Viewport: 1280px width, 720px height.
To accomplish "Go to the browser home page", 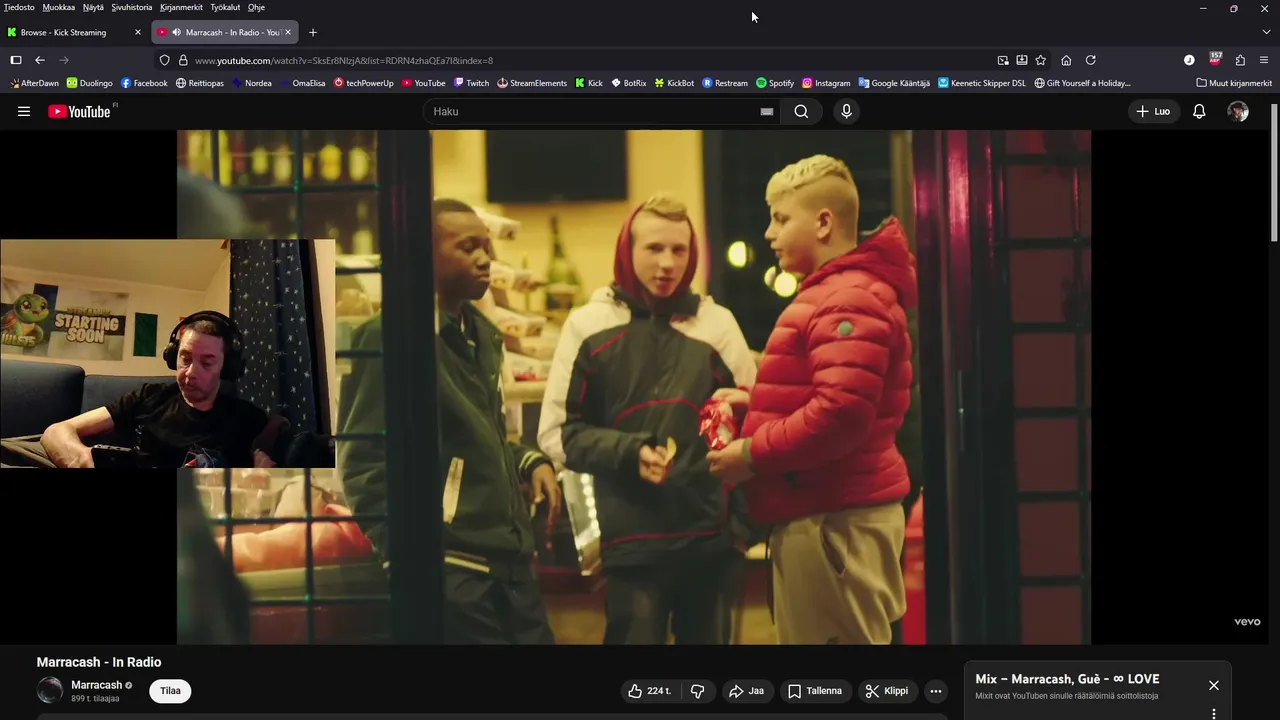I will pos(1066,60).
